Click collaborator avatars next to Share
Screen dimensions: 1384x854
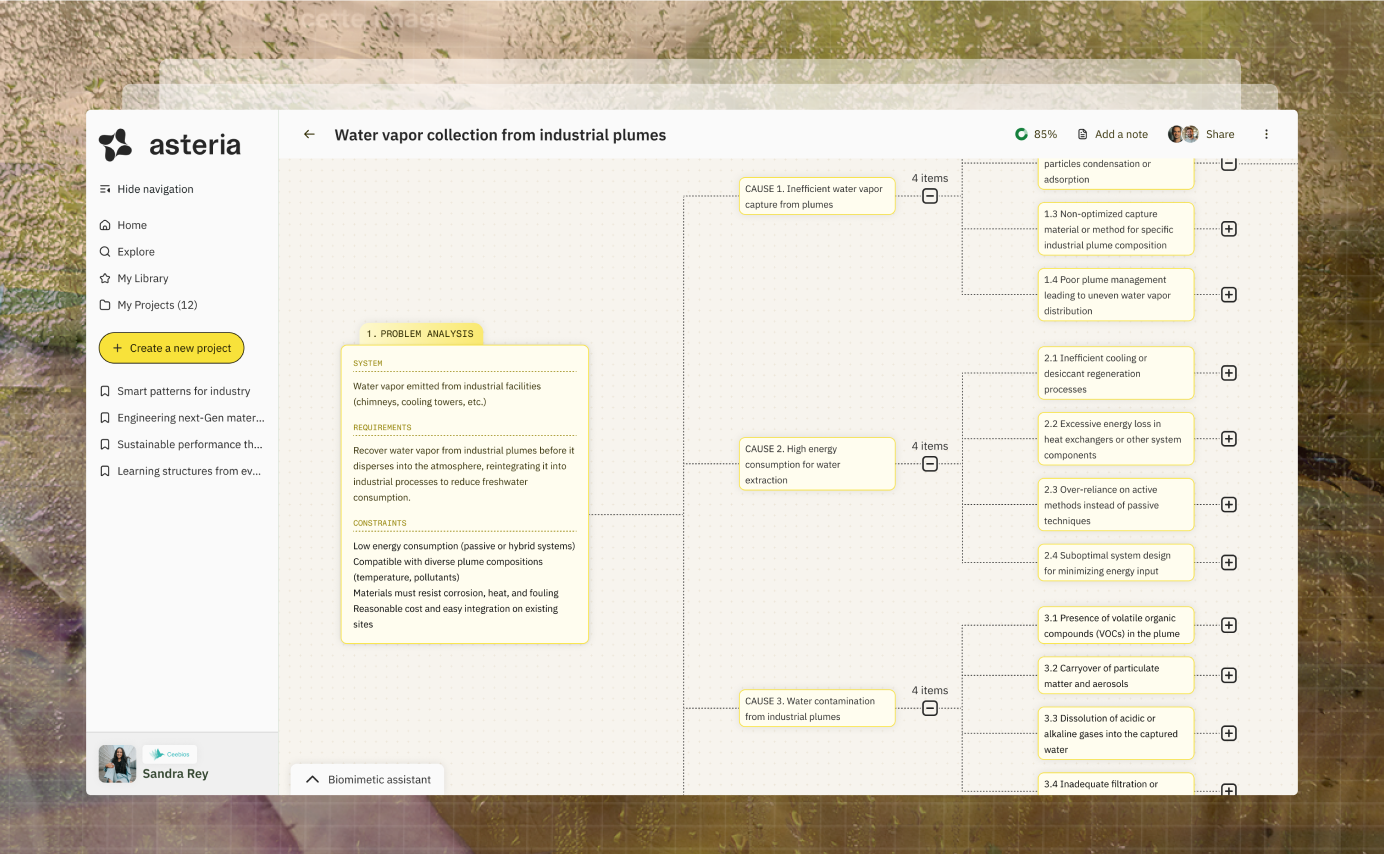point(1184,134)
